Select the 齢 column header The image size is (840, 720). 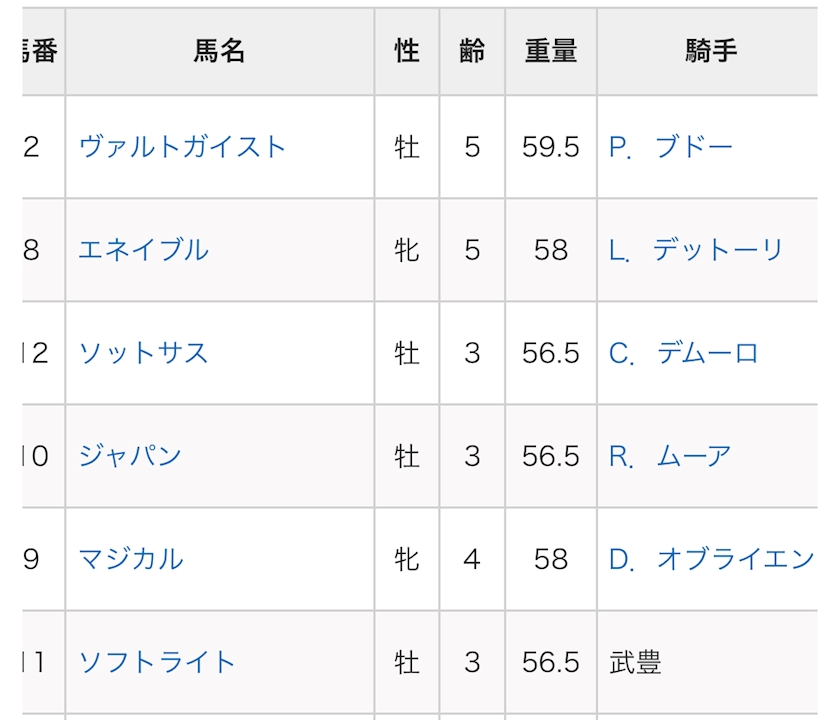(472, 52)
